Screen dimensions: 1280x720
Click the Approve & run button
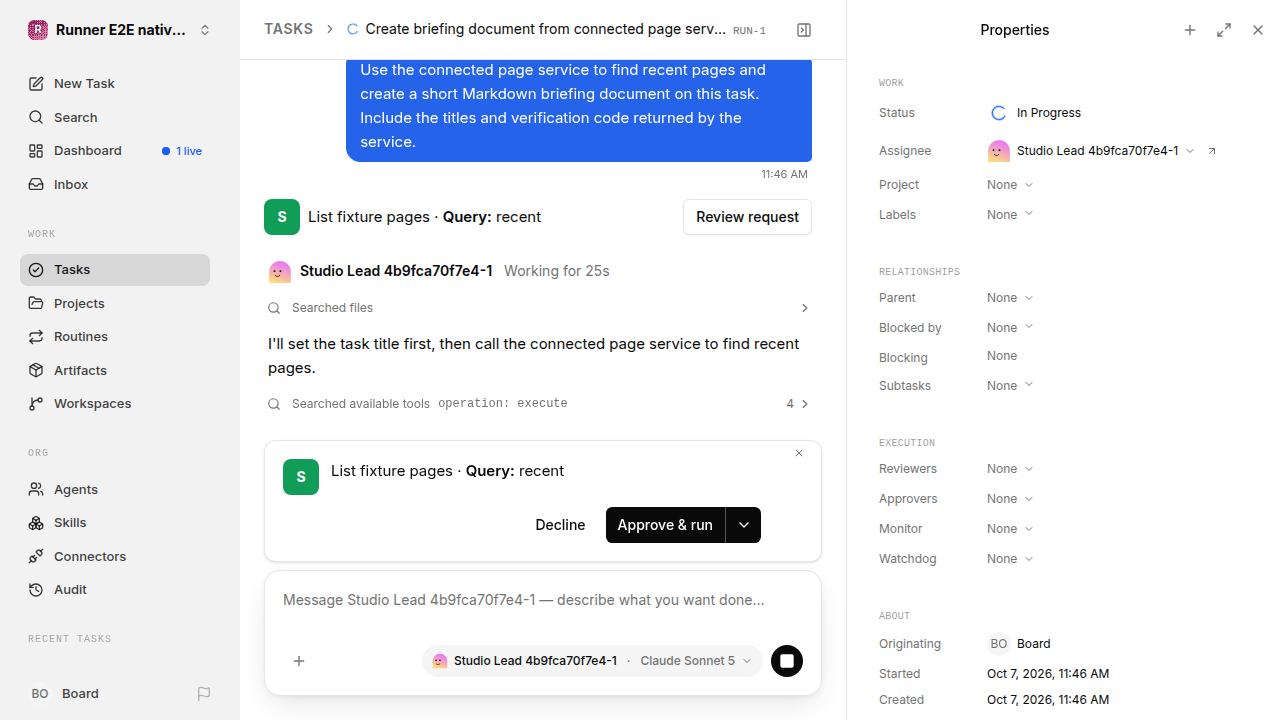pyautogui.click(x=665, y=525)
